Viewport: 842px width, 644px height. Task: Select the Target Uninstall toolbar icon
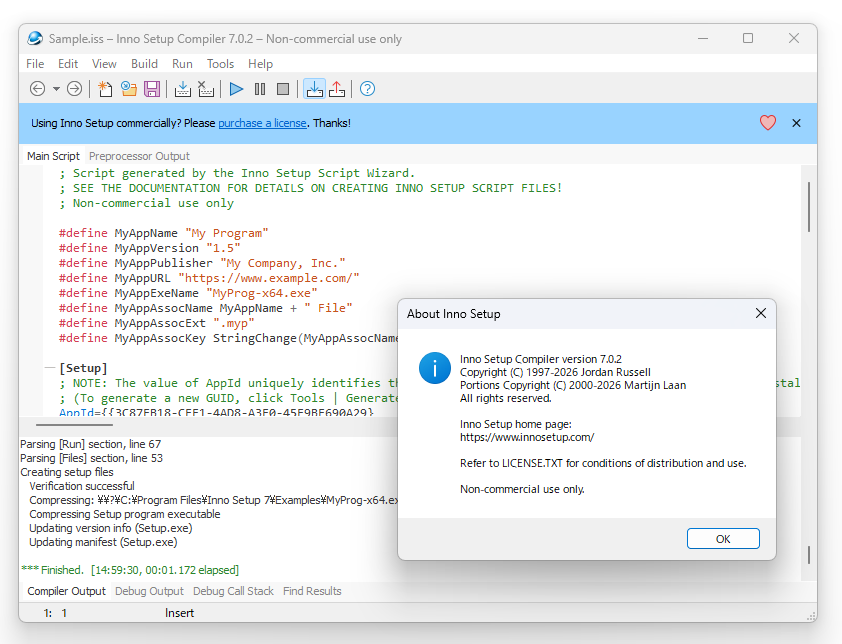point(337,89)
